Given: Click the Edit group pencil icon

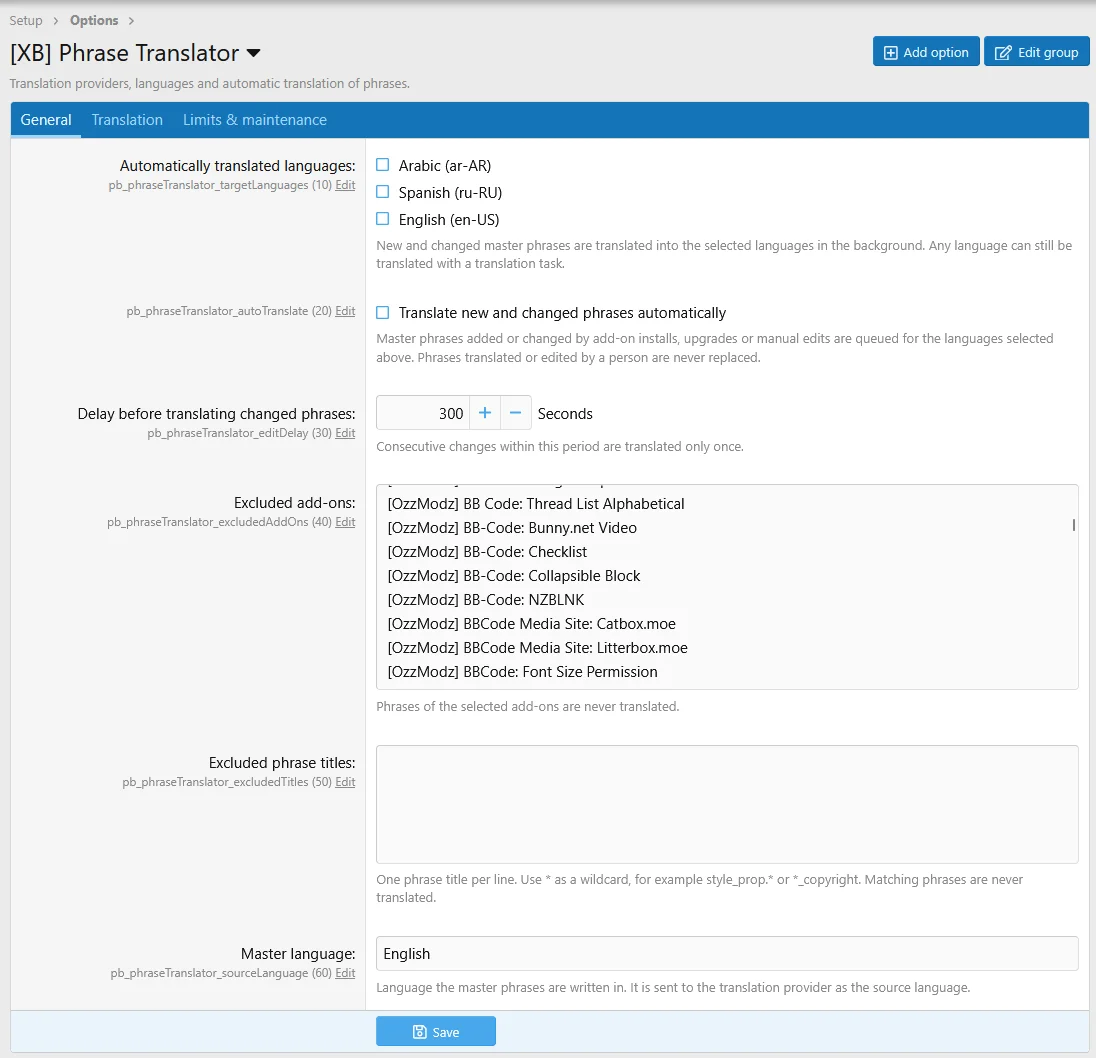Looking at the screenshot, I should click(1002, 53).
